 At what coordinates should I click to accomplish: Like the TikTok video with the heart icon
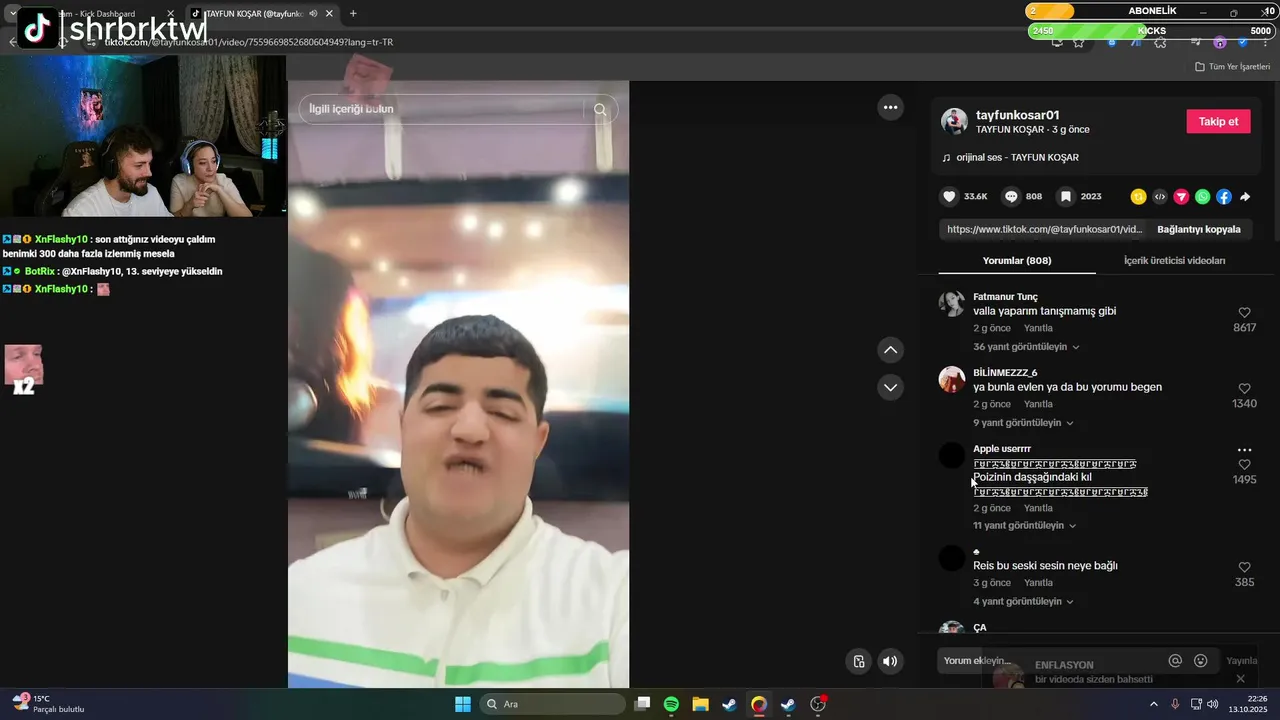click(x=949, y=197)
